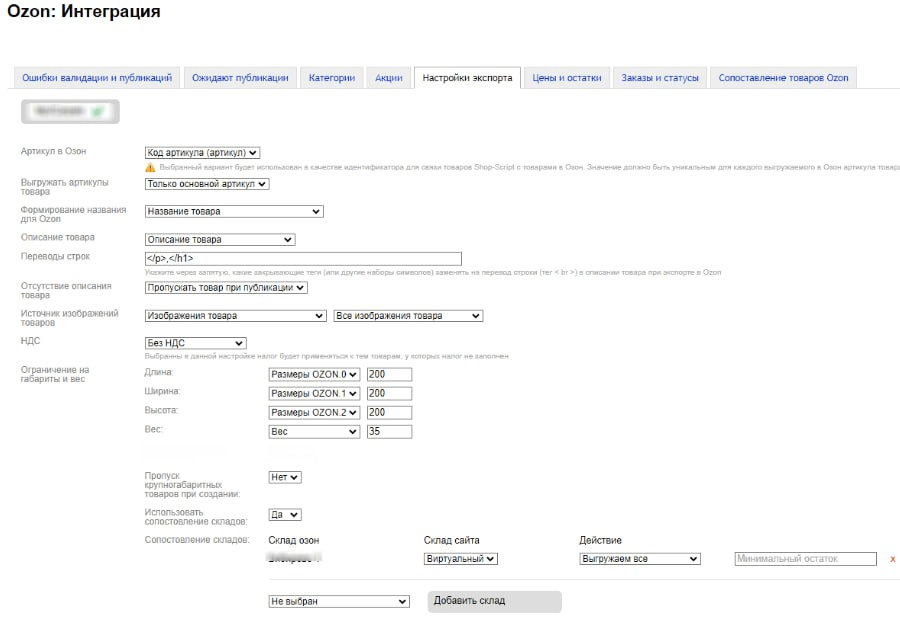The image size is (900, 619).
Task: Click the blurred Ozon warehouse name
Action: 295,557
